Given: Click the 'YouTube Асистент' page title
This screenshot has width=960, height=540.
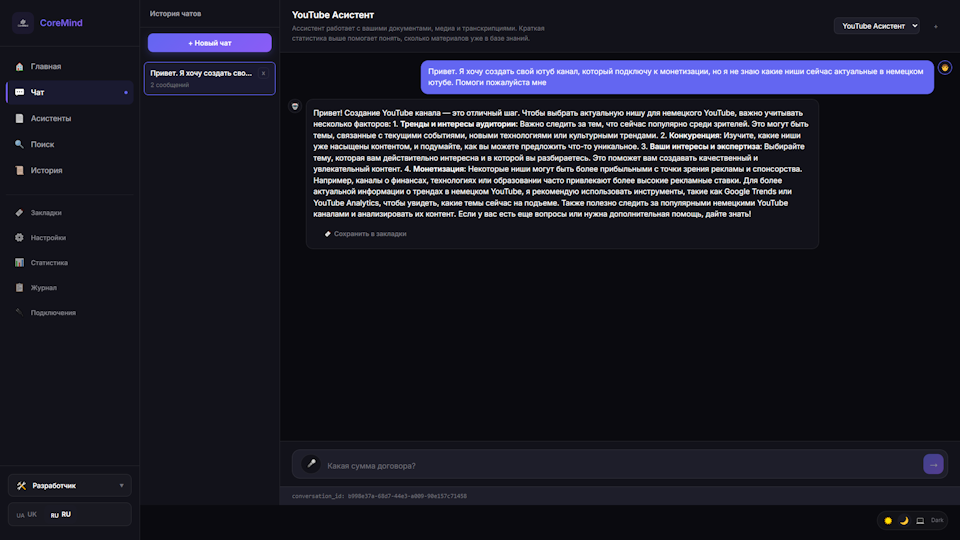Looking at the screenshot, I should pyautogui.click(x=332, y=15).
